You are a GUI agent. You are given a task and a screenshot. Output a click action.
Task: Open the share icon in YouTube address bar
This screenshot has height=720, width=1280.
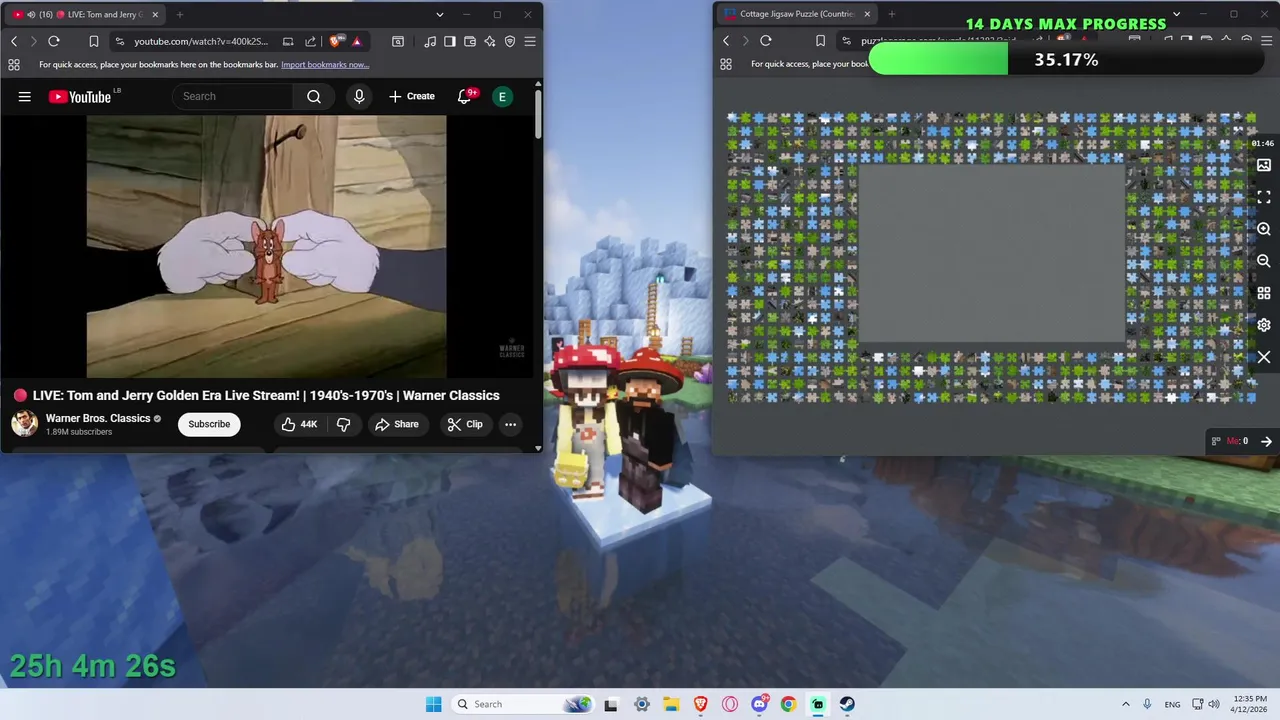pyautogui.click(x=310, y=41)
